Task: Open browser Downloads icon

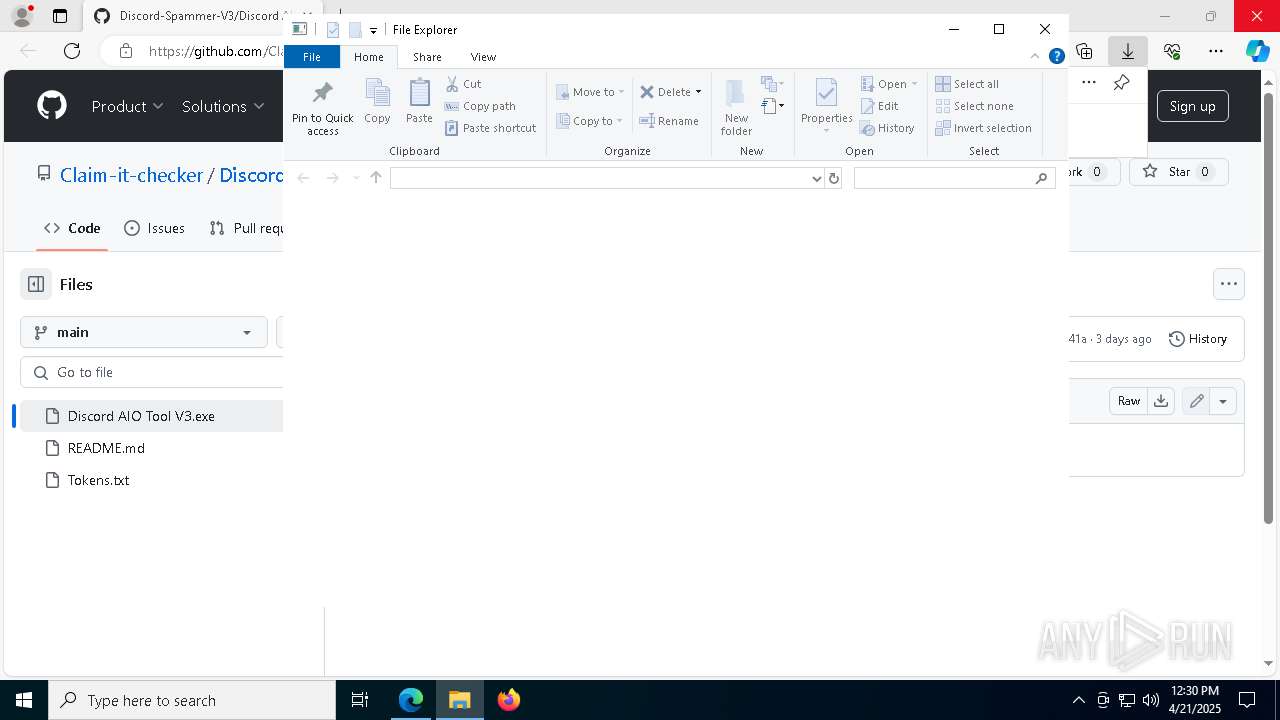Action: [1127, 51]
